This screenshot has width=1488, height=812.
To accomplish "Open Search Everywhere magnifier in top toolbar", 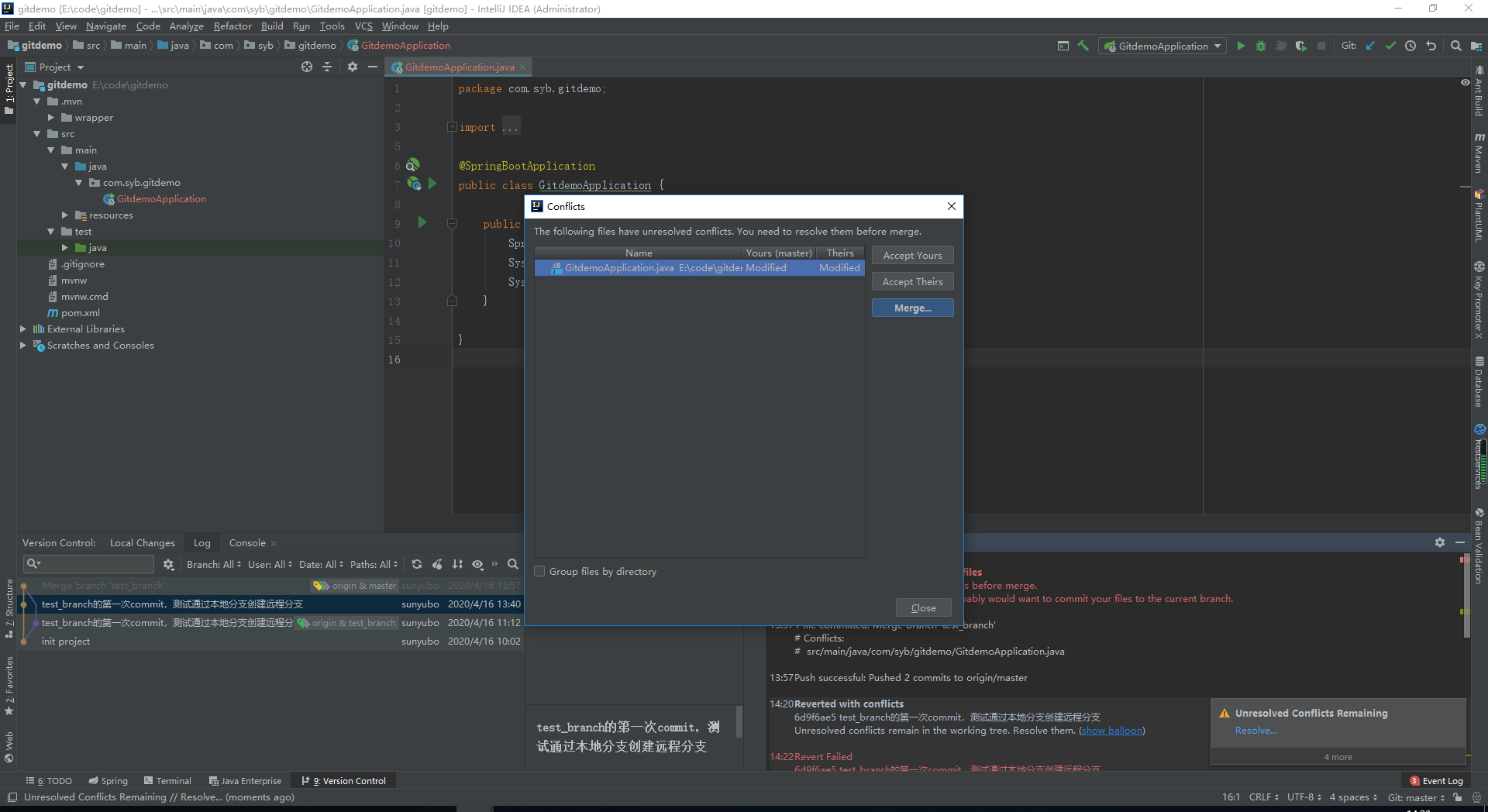I will 1455,46.
